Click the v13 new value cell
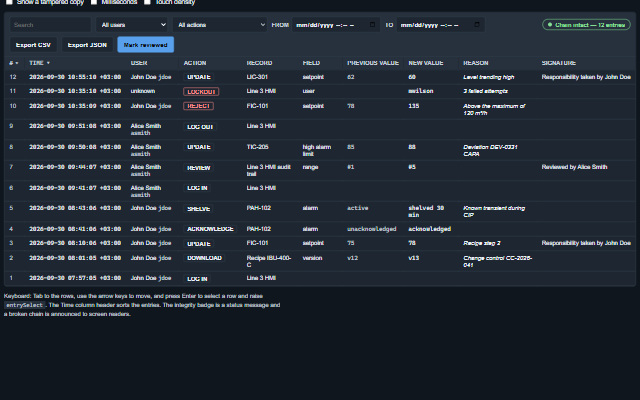Image resolution: width=640 pixels, height=400 pixels. click(413, 258)
